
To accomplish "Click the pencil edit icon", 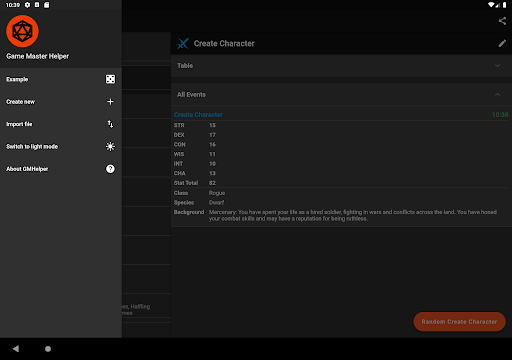I will click(x=502, y=43).
